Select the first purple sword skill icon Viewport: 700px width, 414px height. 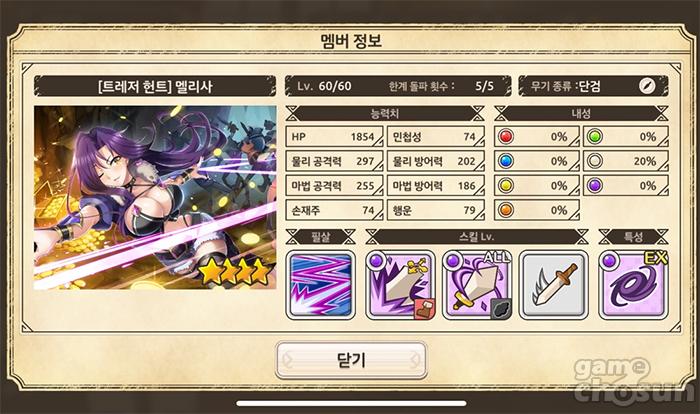(400, 285)
